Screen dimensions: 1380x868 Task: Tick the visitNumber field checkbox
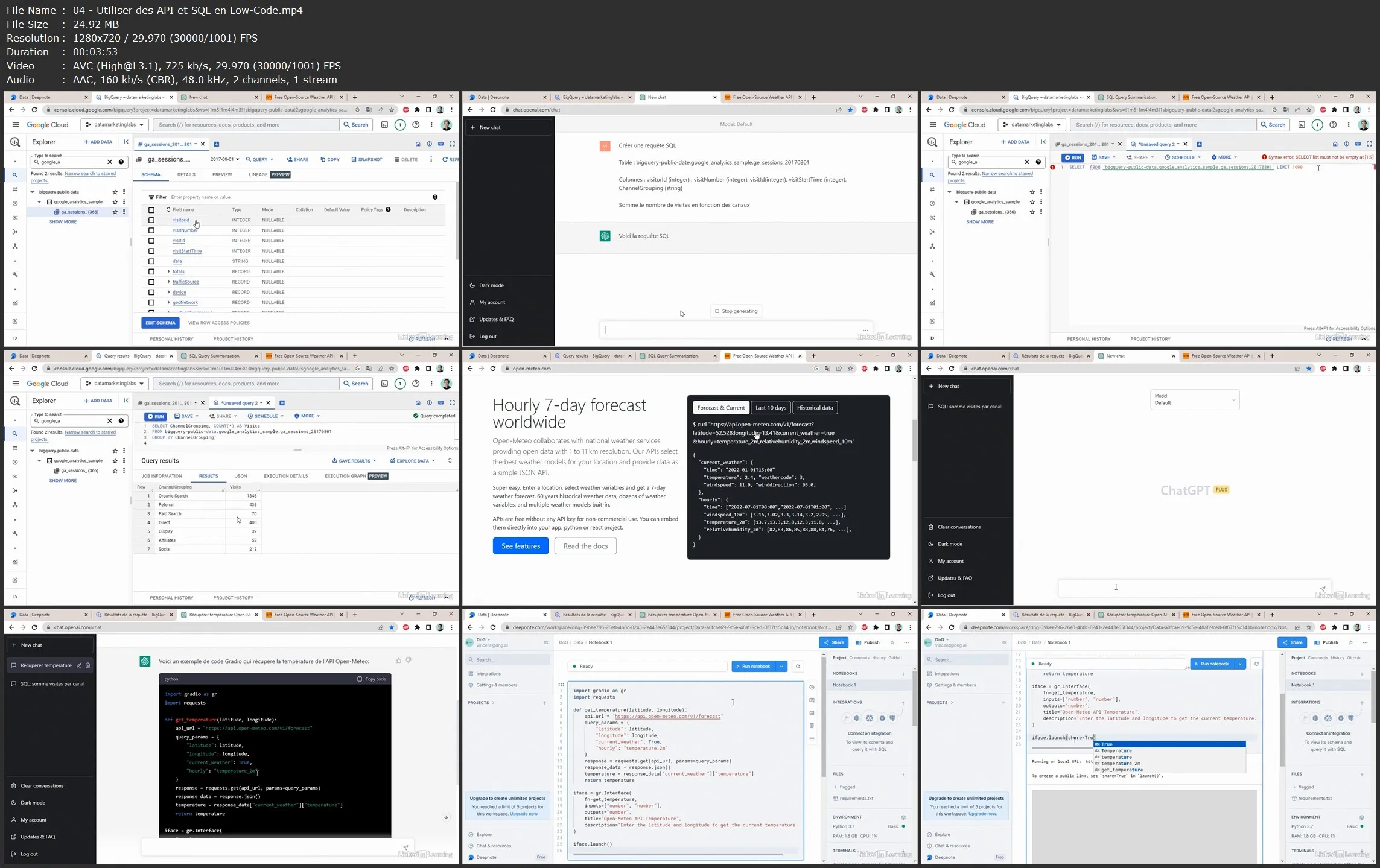[151, 230]
